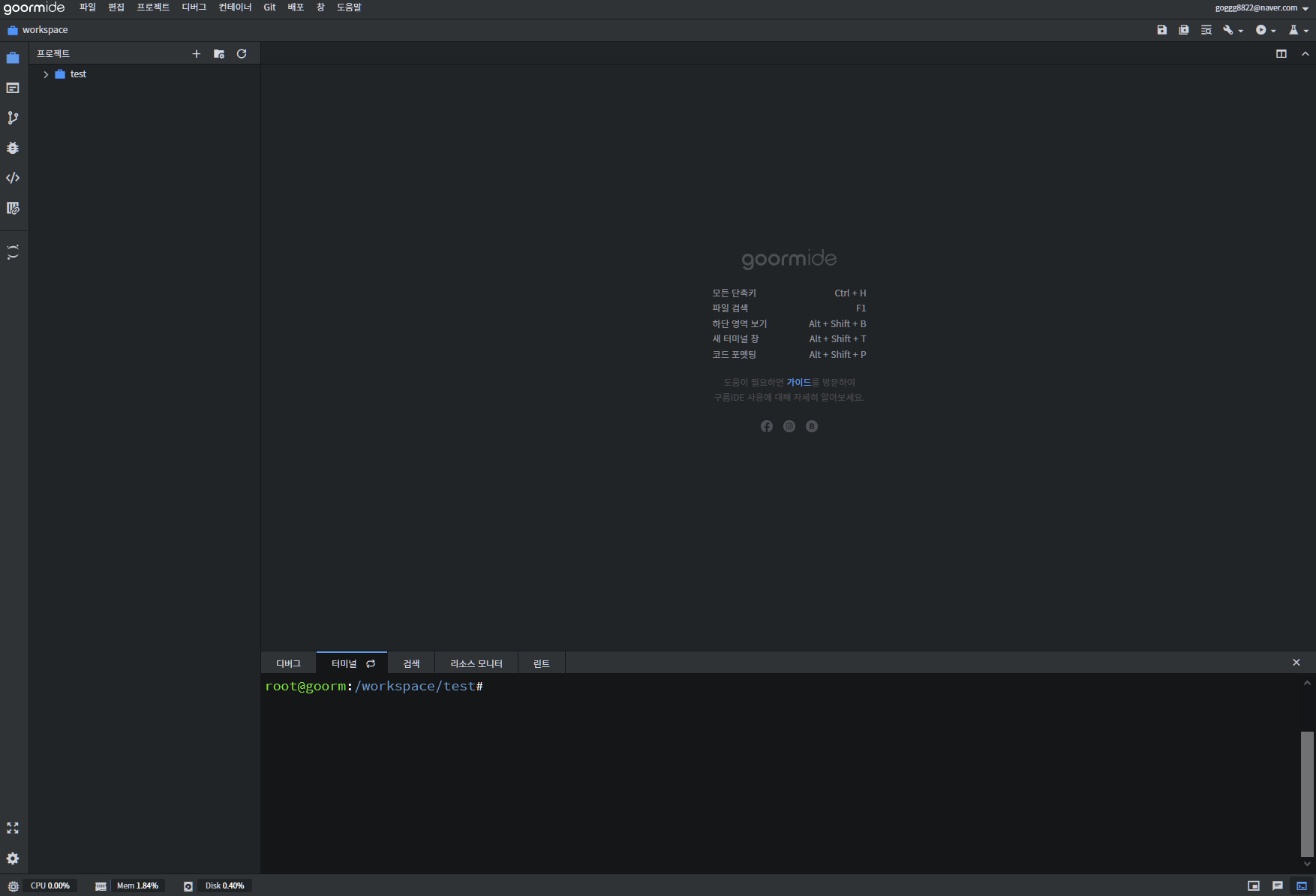Screen dimensions: 1316x896
Task: Switch to the 린트 tab
Action: [542, 663]
